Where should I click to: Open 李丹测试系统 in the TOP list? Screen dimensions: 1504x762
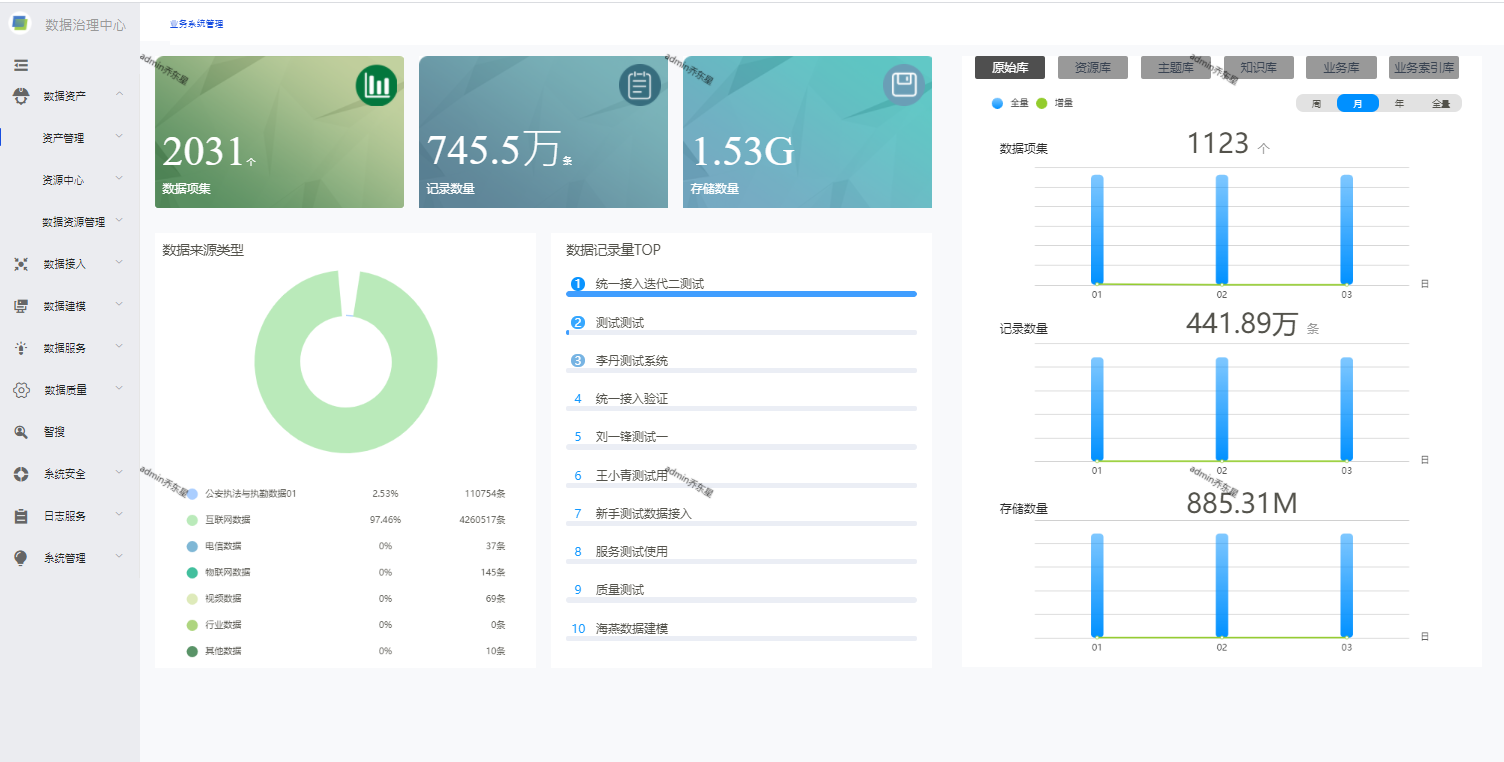pyautogui.click(x=632, y=360)
